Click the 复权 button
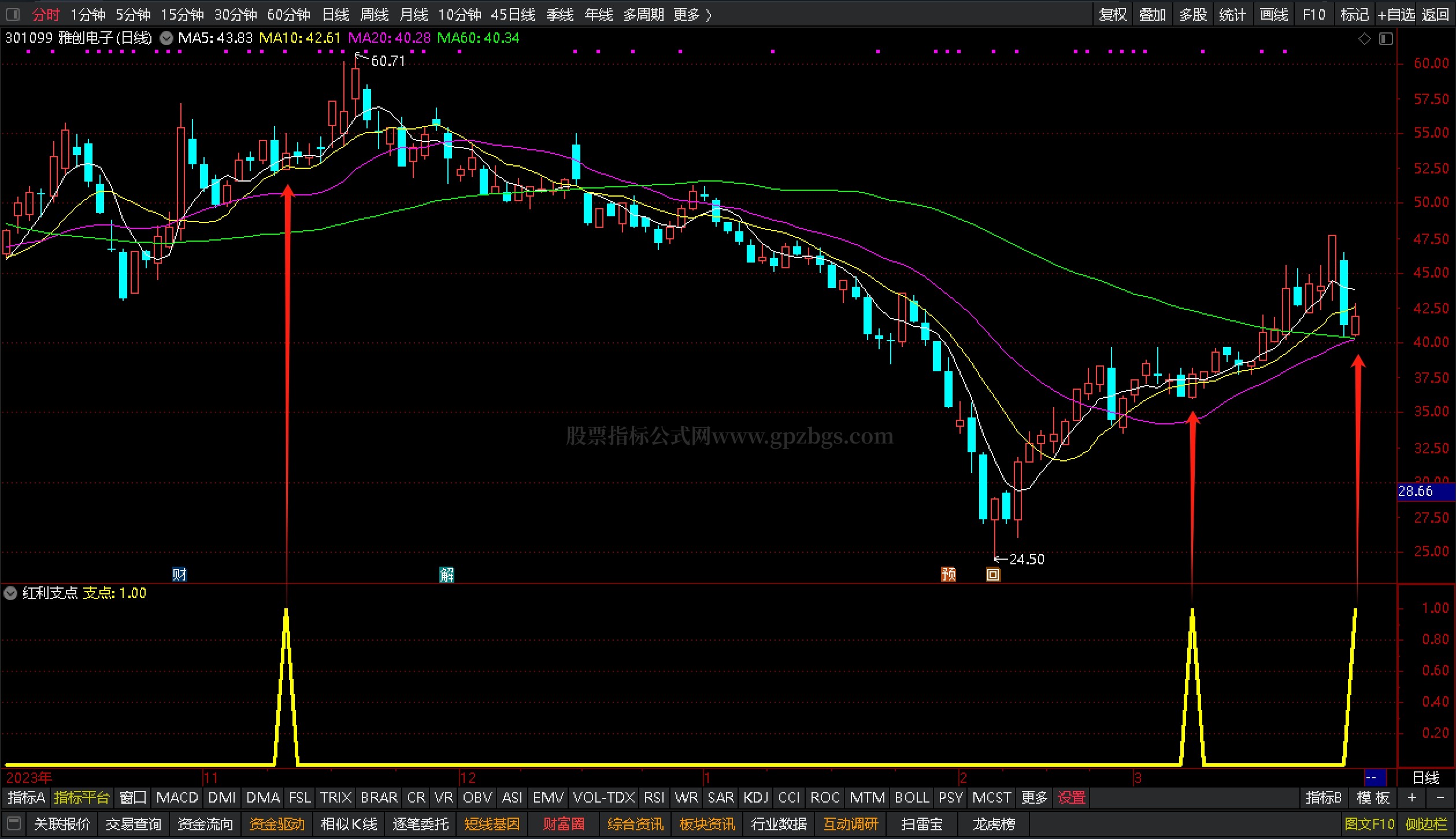The height and width of the screenshot is (839, 1456). pyautogui.click(x=1113, y=14)
